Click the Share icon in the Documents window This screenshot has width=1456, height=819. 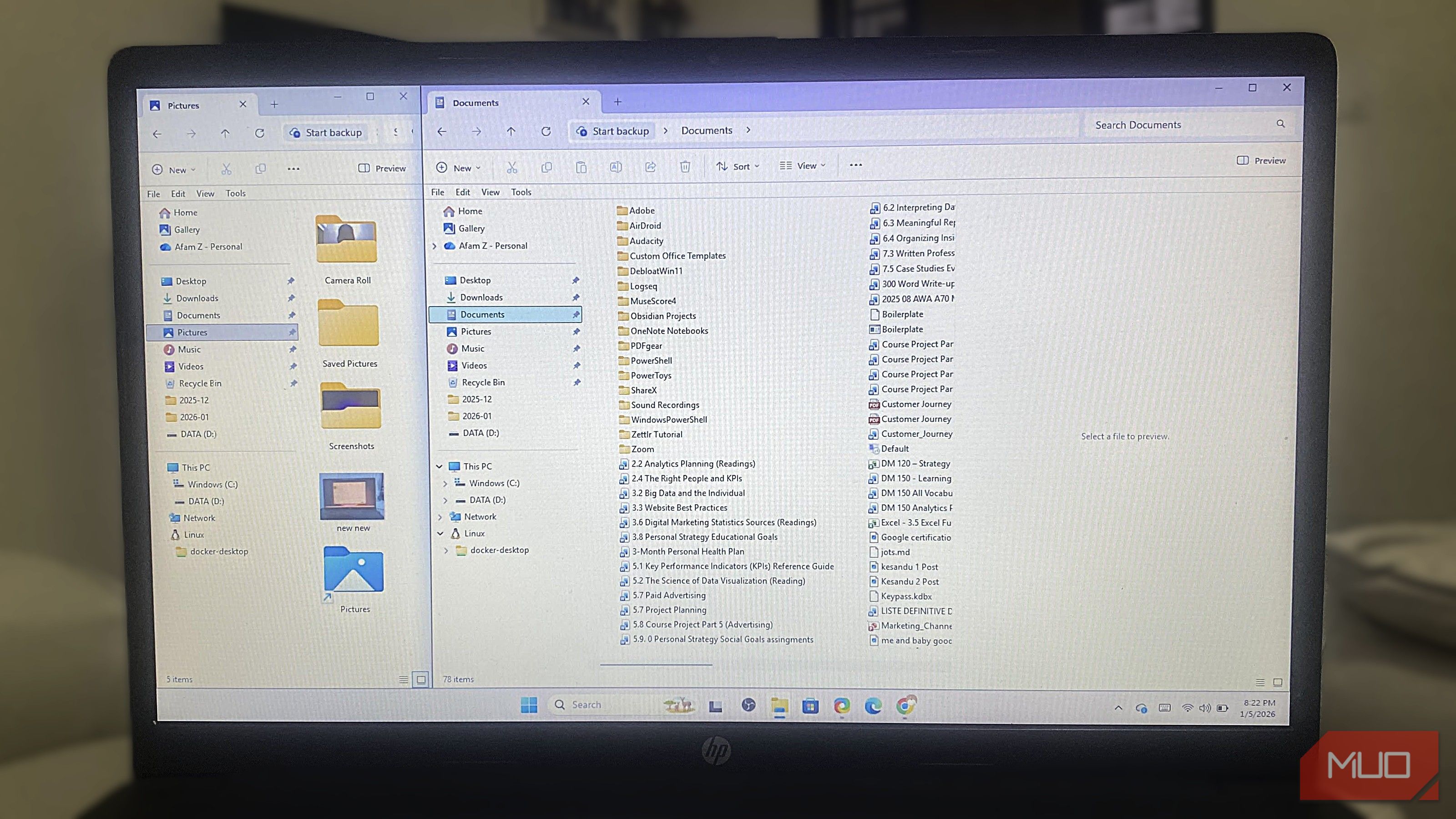tap(651, 167)
